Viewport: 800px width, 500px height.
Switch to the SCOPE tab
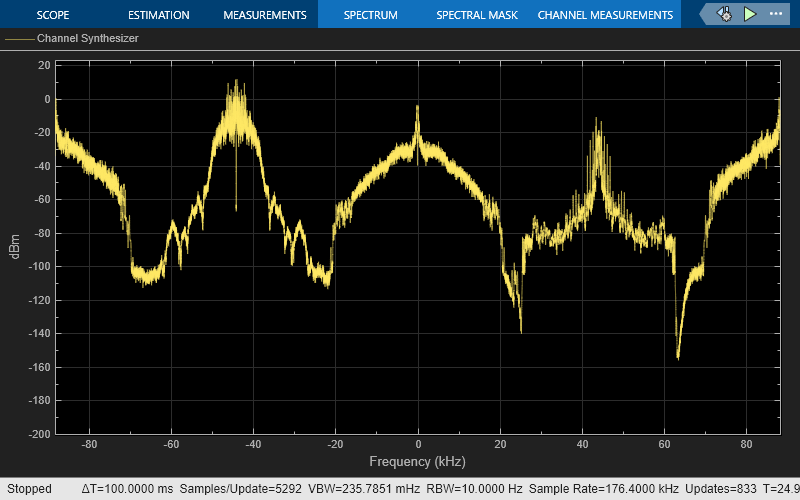click(x=53, y=15)
